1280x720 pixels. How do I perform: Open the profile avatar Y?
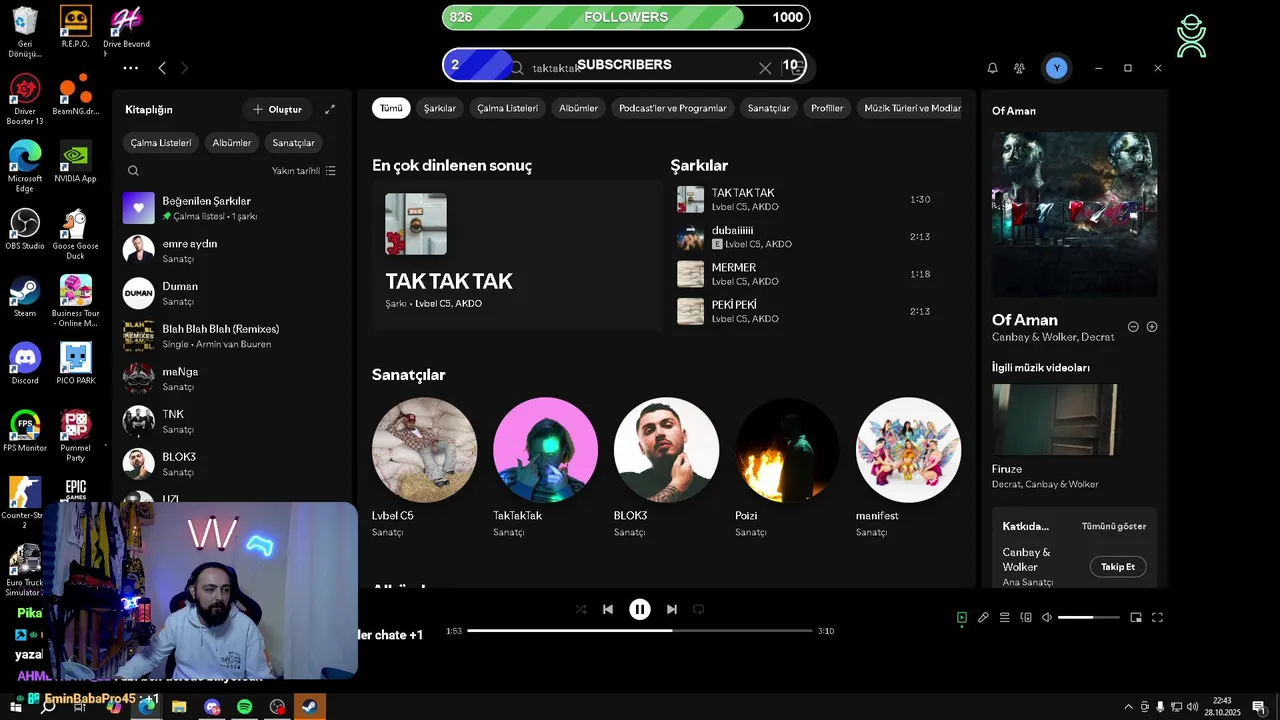(x=1056, y=68)
